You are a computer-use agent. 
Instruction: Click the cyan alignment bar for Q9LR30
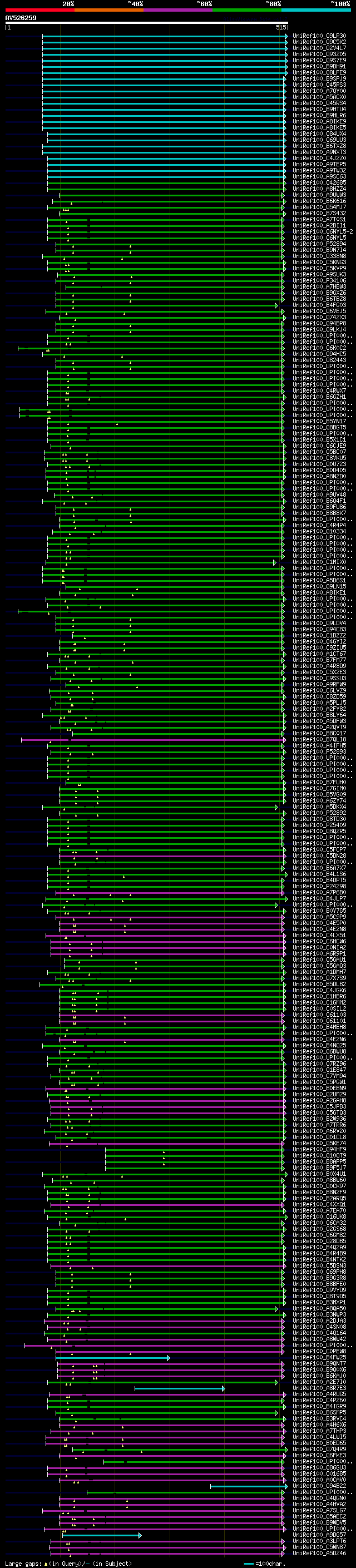click(x=164, y=37)
